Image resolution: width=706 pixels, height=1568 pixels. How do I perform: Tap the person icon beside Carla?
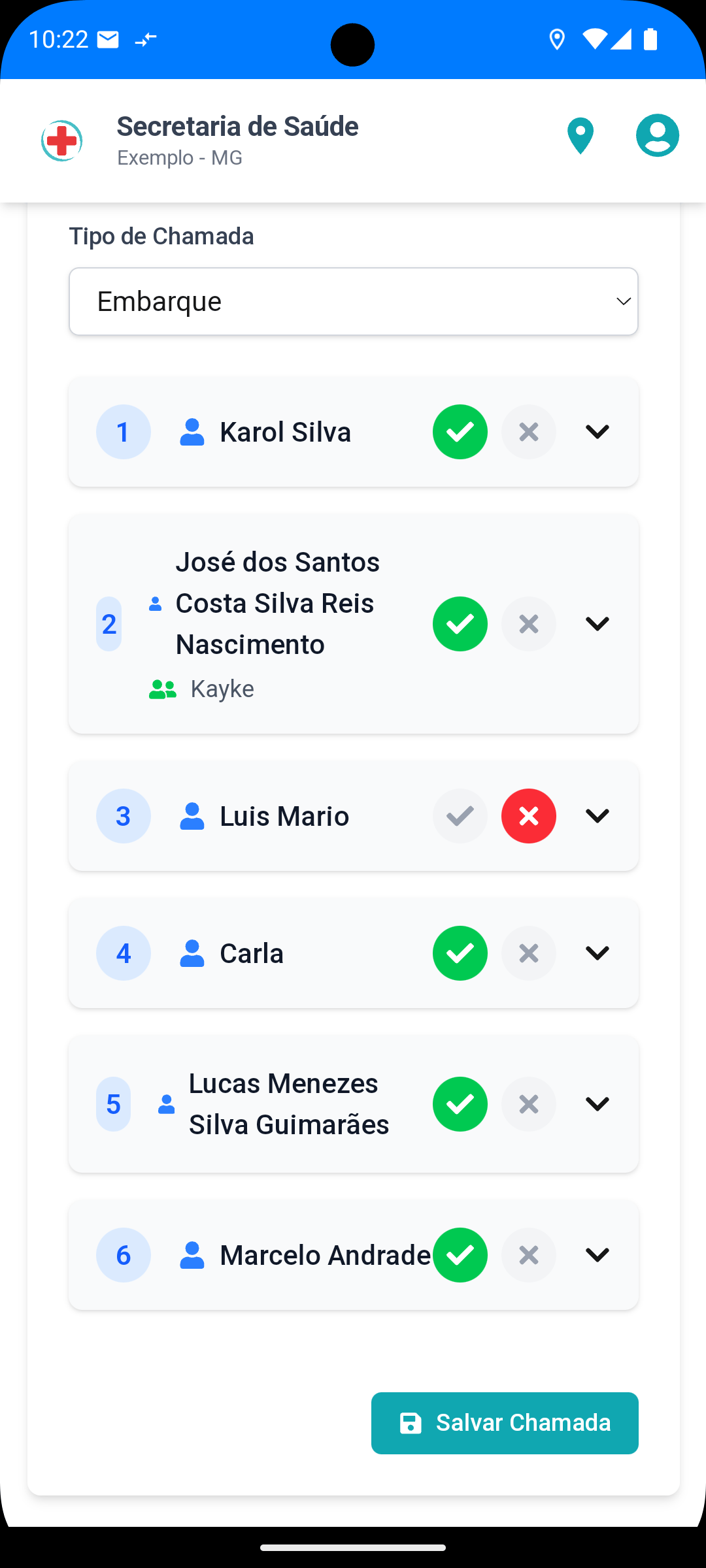(x=192, y=953)
